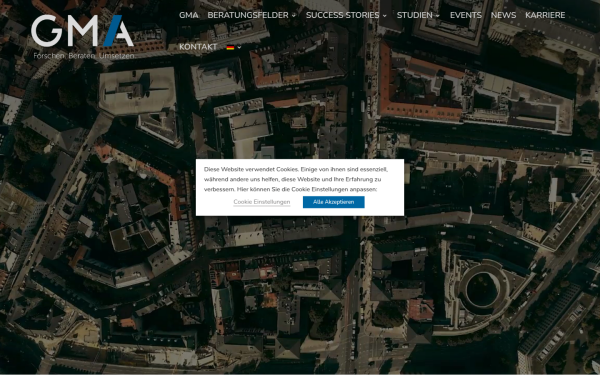This screenshot has width=600, height=375.
Task: Expand the Success Stories dropdown arrow
Action: coord(385,16)
